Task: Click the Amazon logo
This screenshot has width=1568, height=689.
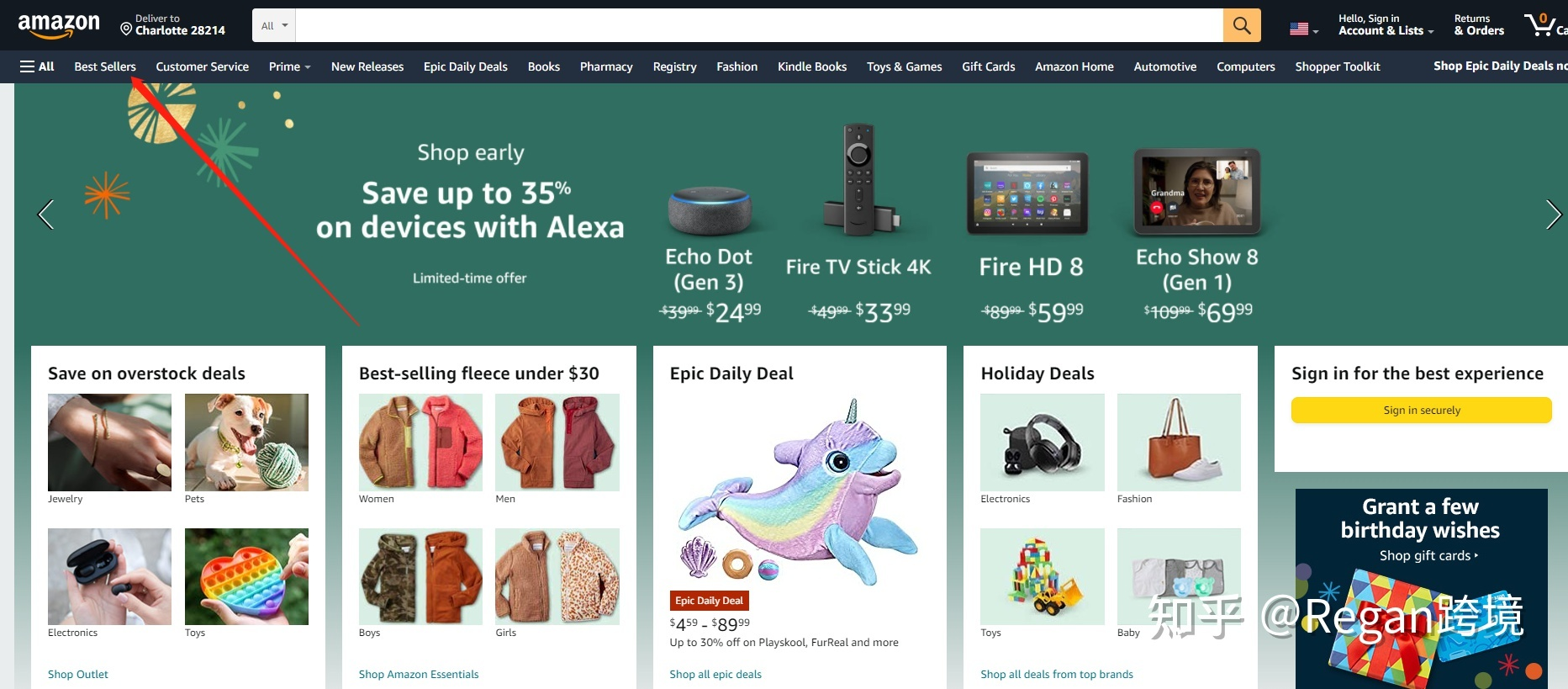Action: tap(58, 26)
